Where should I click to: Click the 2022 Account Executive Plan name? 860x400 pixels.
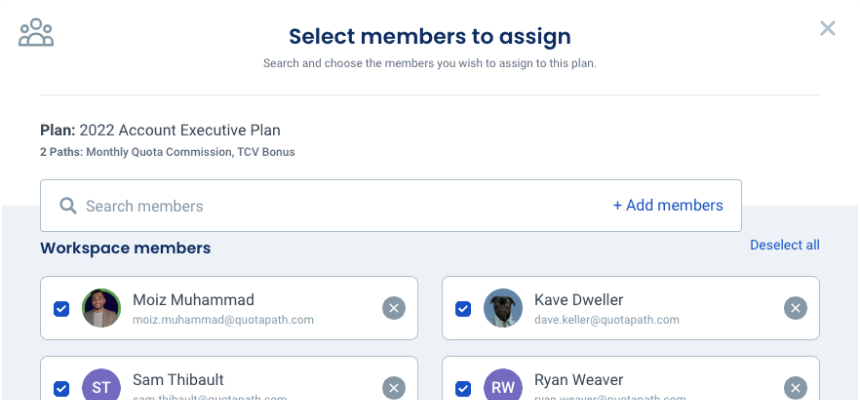point(180,130)
